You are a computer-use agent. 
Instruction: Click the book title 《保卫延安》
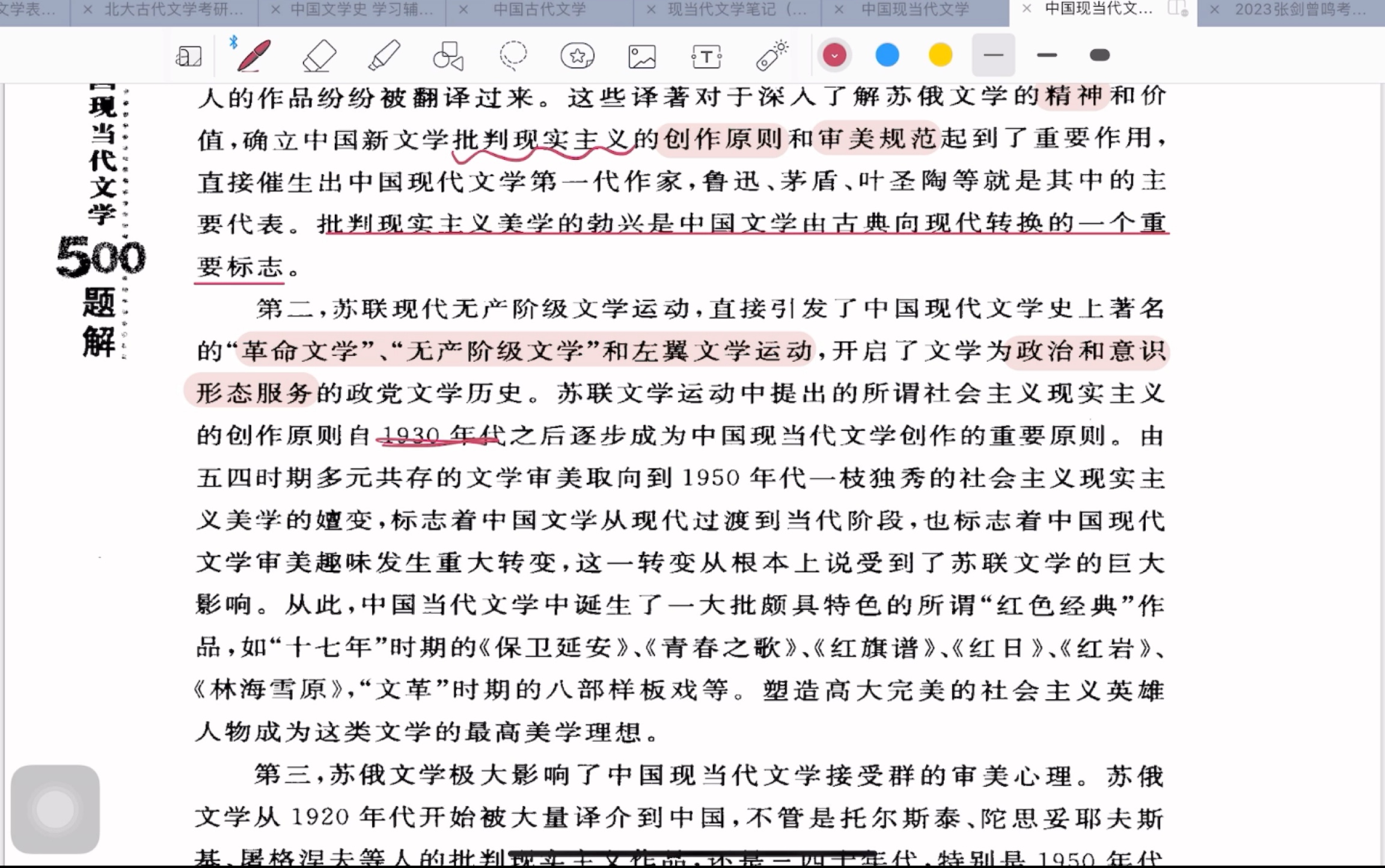click(554, 647)
